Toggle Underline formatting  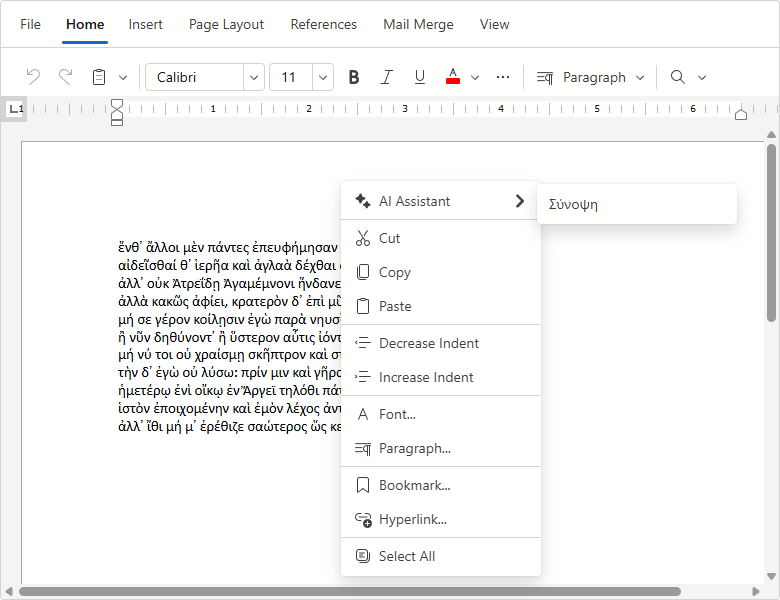point(419,77)
